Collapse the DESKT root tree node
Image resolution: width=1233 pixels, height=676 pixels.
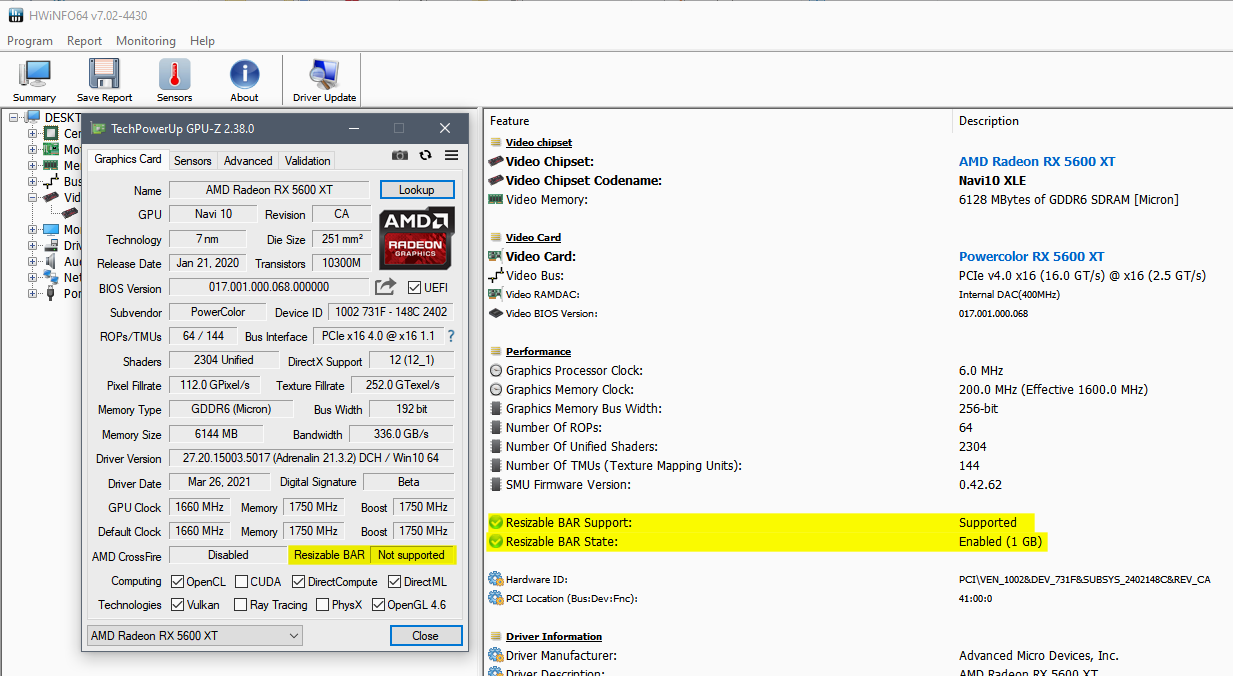click(14, 117)
